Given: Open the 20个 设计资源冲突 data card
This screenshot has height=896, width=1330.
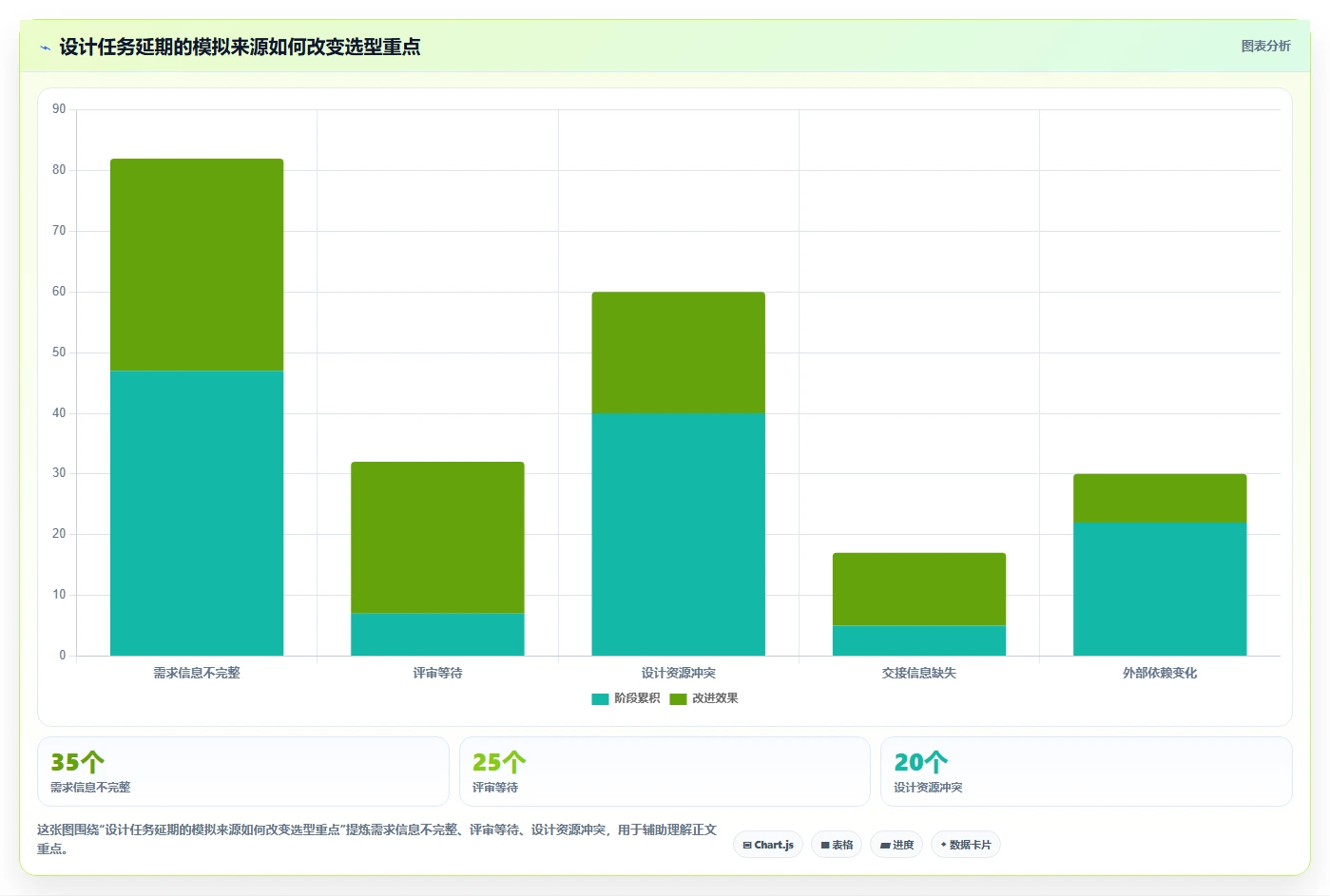Looking at the screenshot, I should click(1086, 772).
